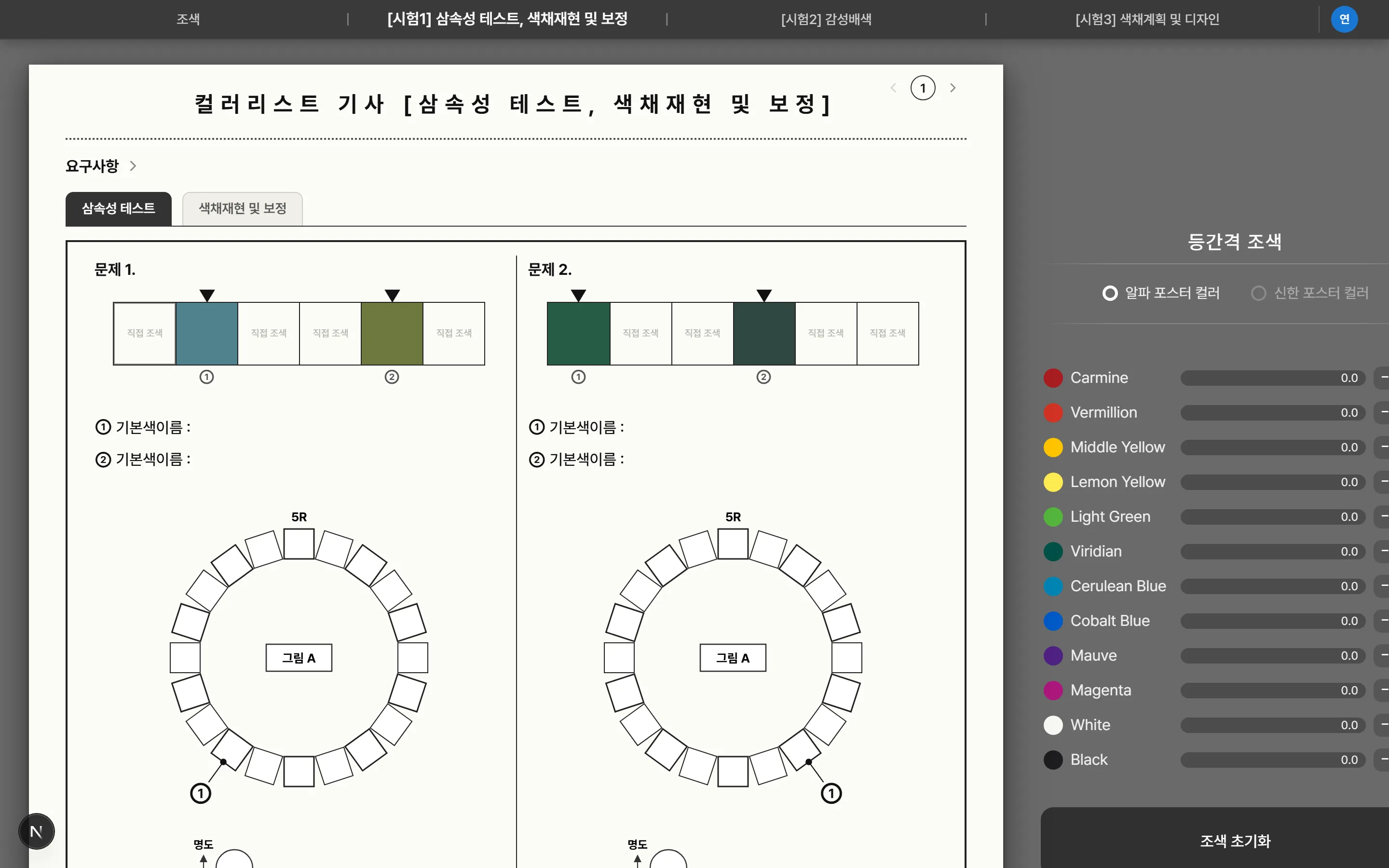The image size is (1389, 868).
Task: Open [시험1] 삼속성 테스트, 색채재현 및 보정 menu
Action: [x=507, y=19]
